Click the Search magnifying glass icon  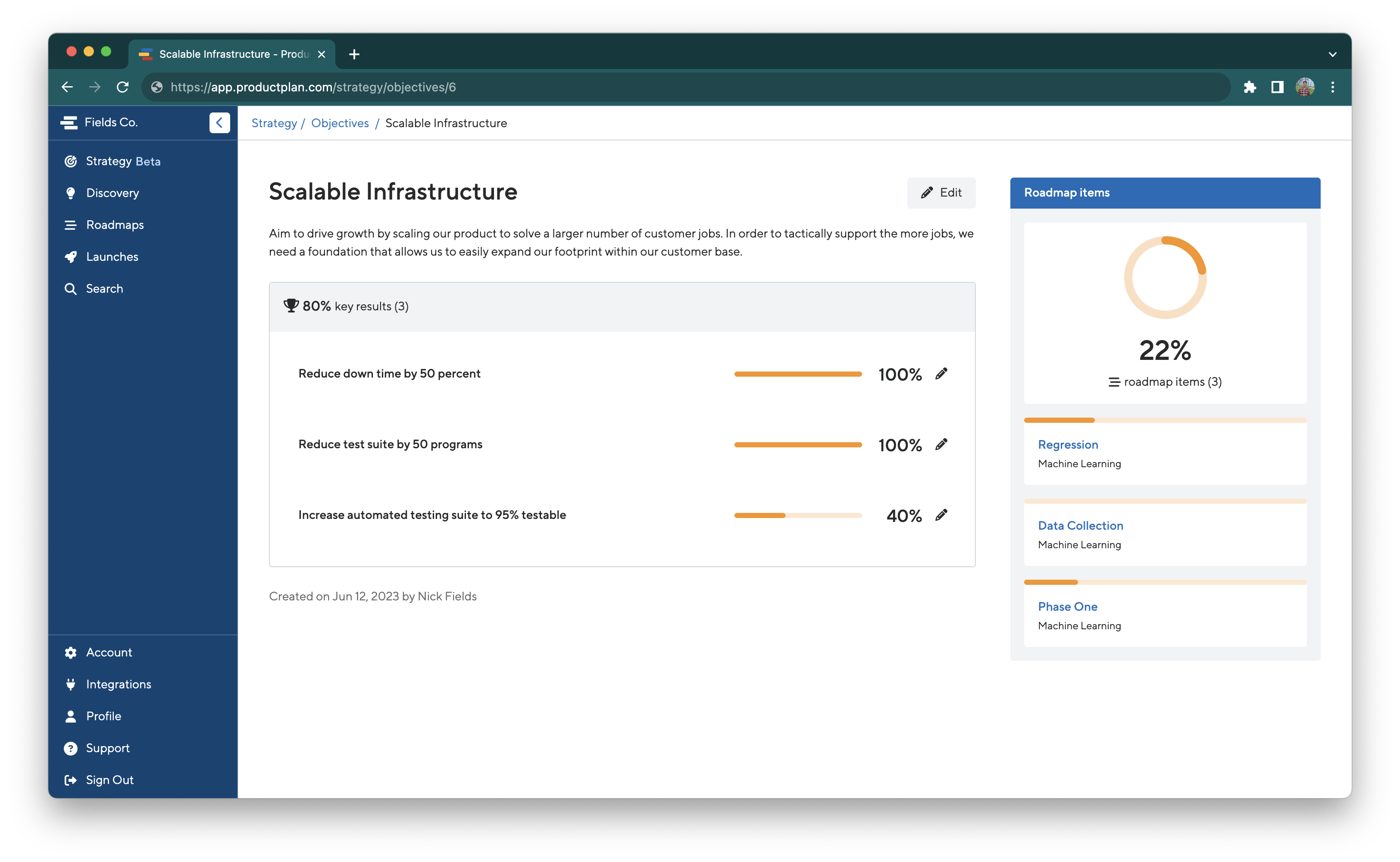pyautogui.click(x=71, y=288)
